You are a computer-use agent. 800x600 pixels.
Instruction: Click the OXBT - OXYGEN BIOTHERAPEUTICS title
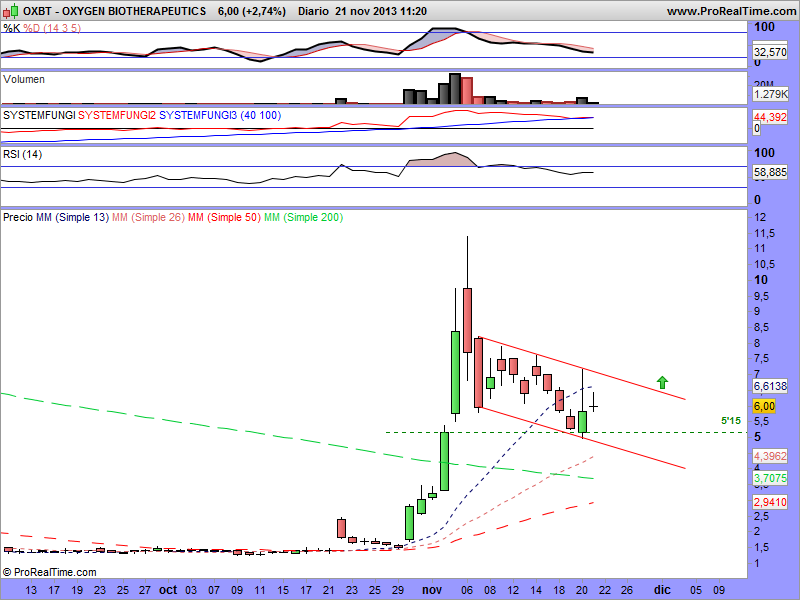(115, 11)
